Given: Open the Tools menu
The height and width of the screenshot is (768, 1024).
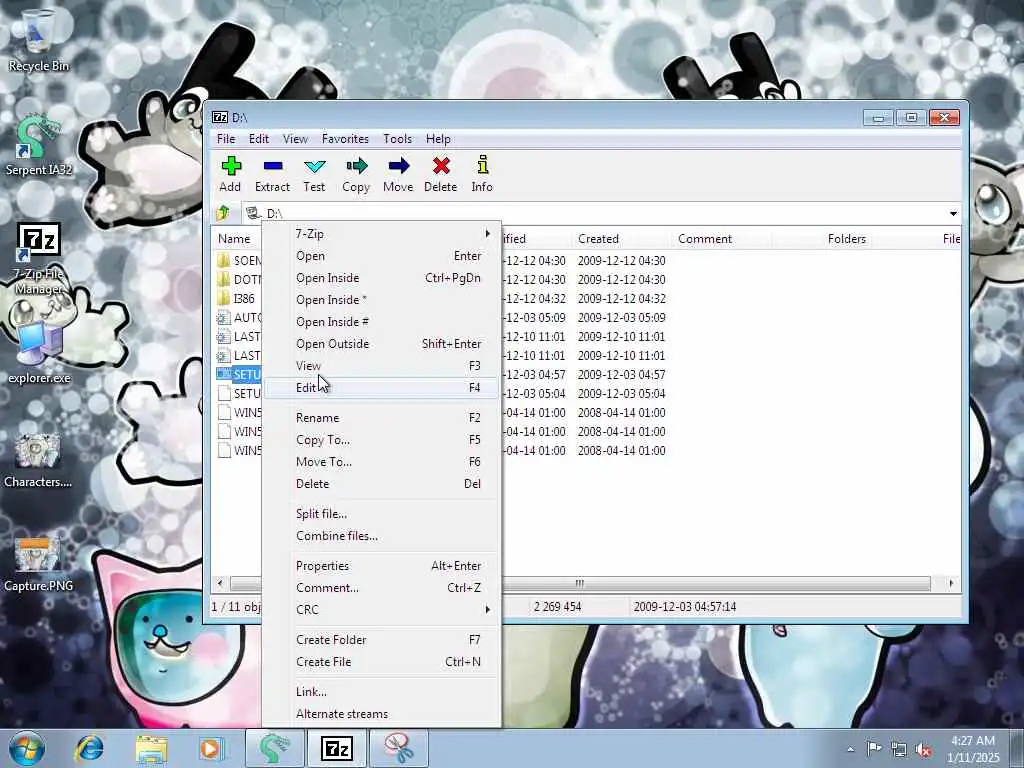Looking at the screenshot, I should pos(398,138).
